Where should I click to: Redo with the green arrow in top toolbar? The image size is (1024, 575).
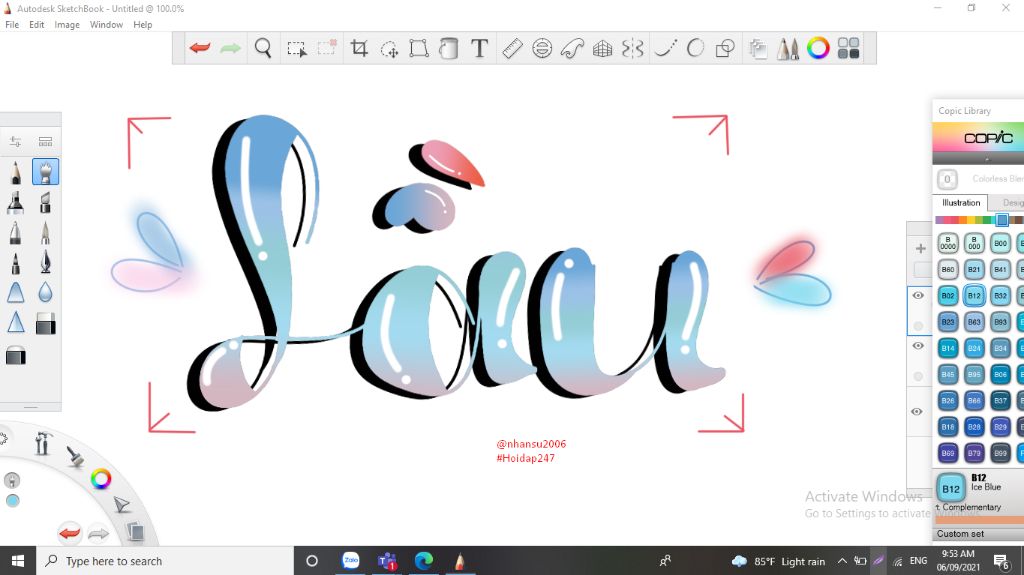click(x=231, y=48)
